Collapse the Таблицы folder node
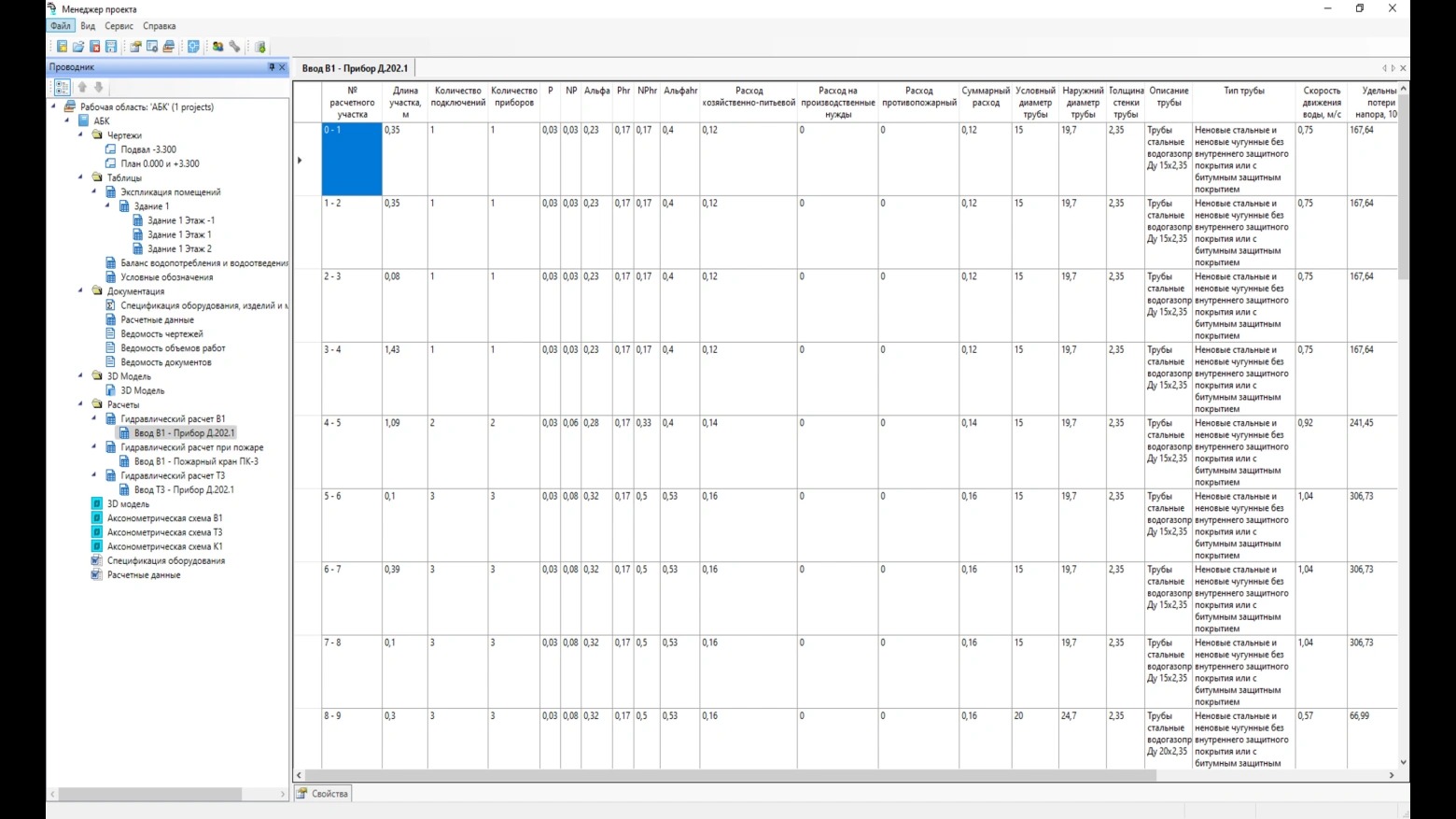 (80, 177)
